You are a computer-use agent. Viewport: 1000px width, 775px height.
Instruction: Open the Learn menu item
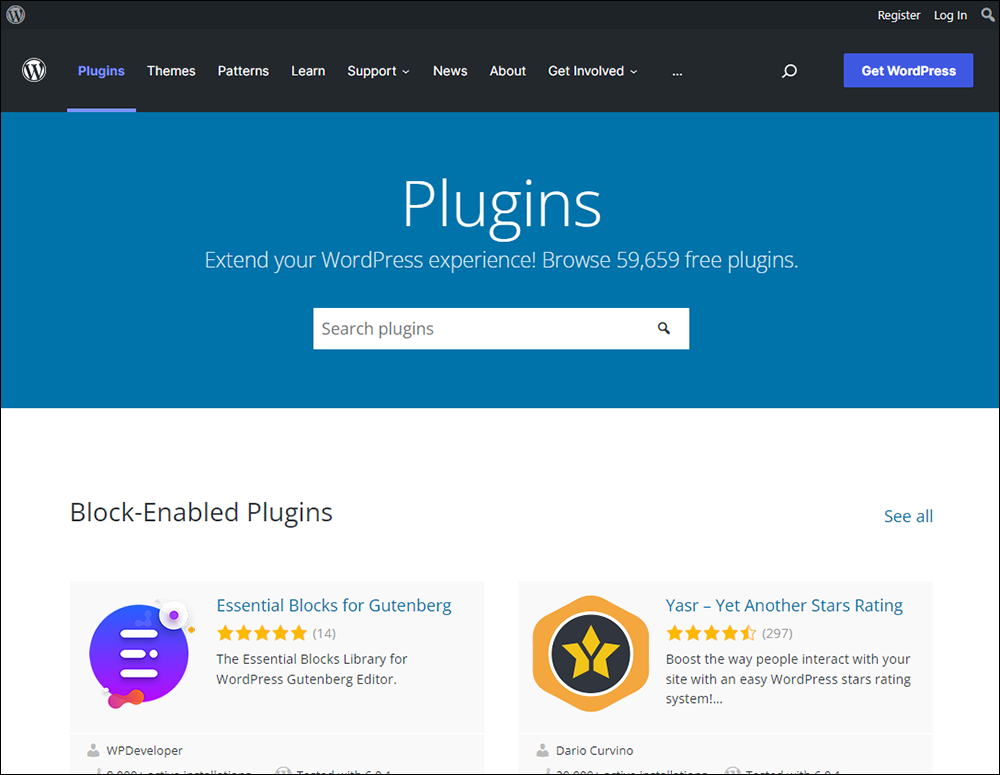pos(308,71)
